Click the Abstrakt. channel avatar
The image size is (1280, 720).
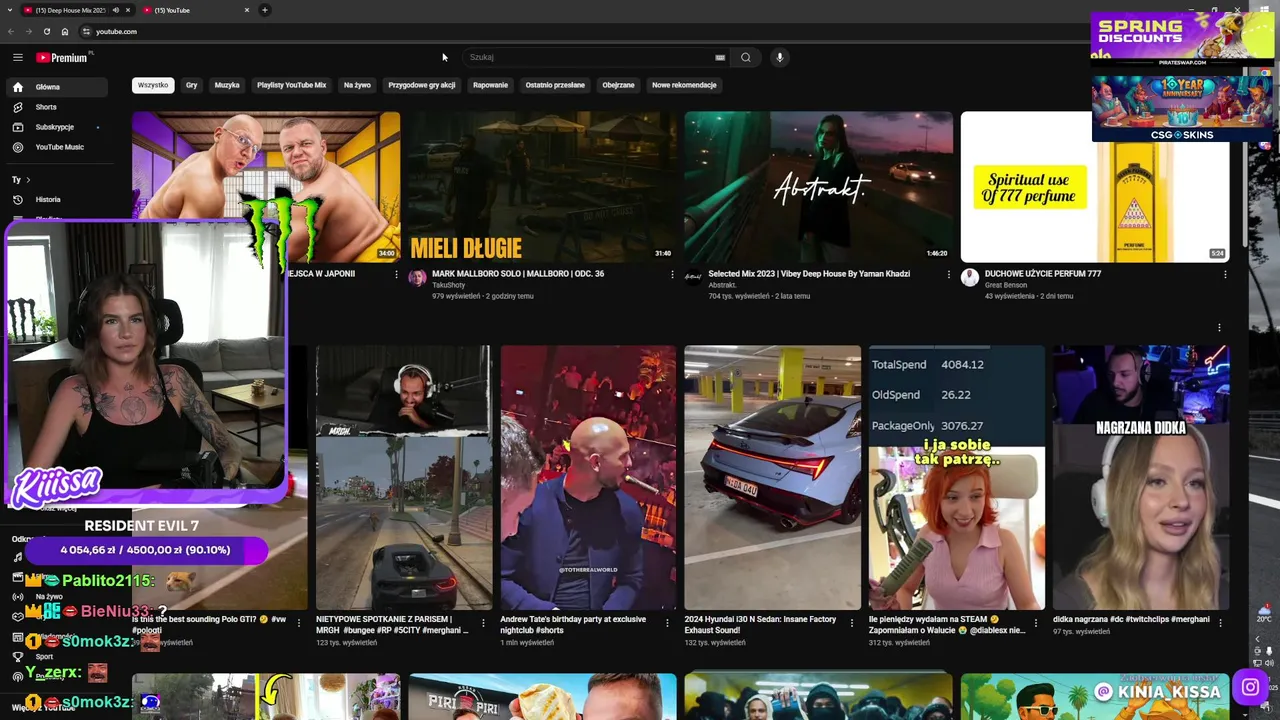pos(693,278)
